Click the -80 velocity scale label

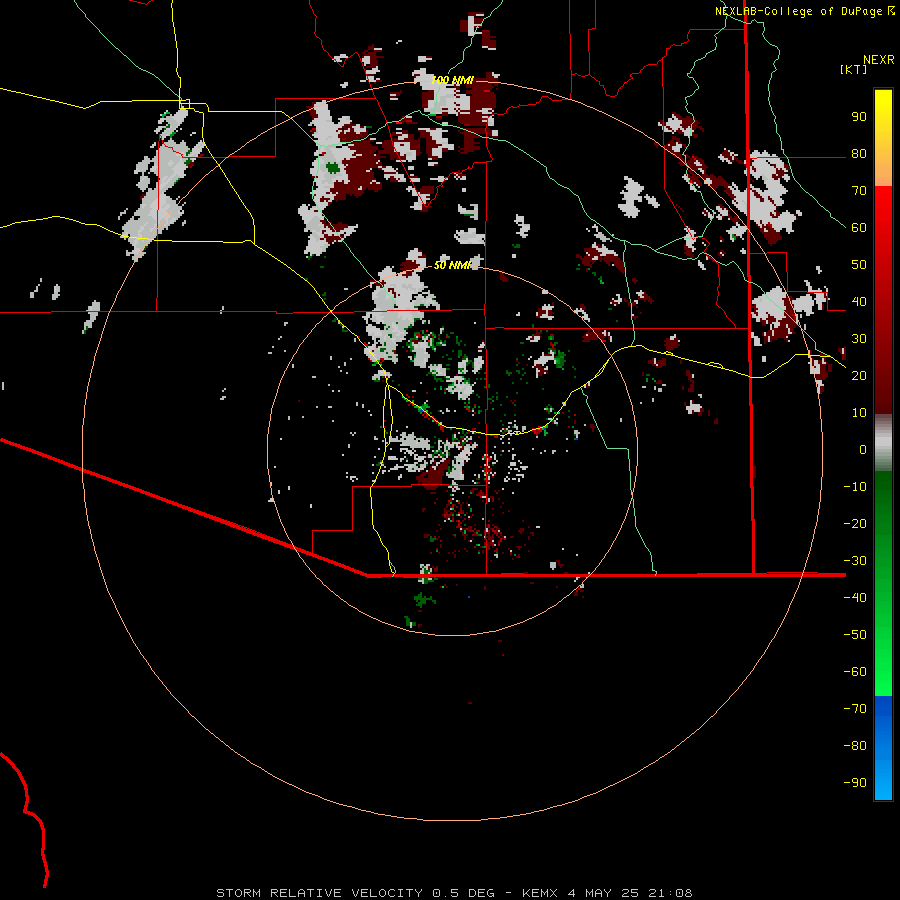click(x=855, y=746)
